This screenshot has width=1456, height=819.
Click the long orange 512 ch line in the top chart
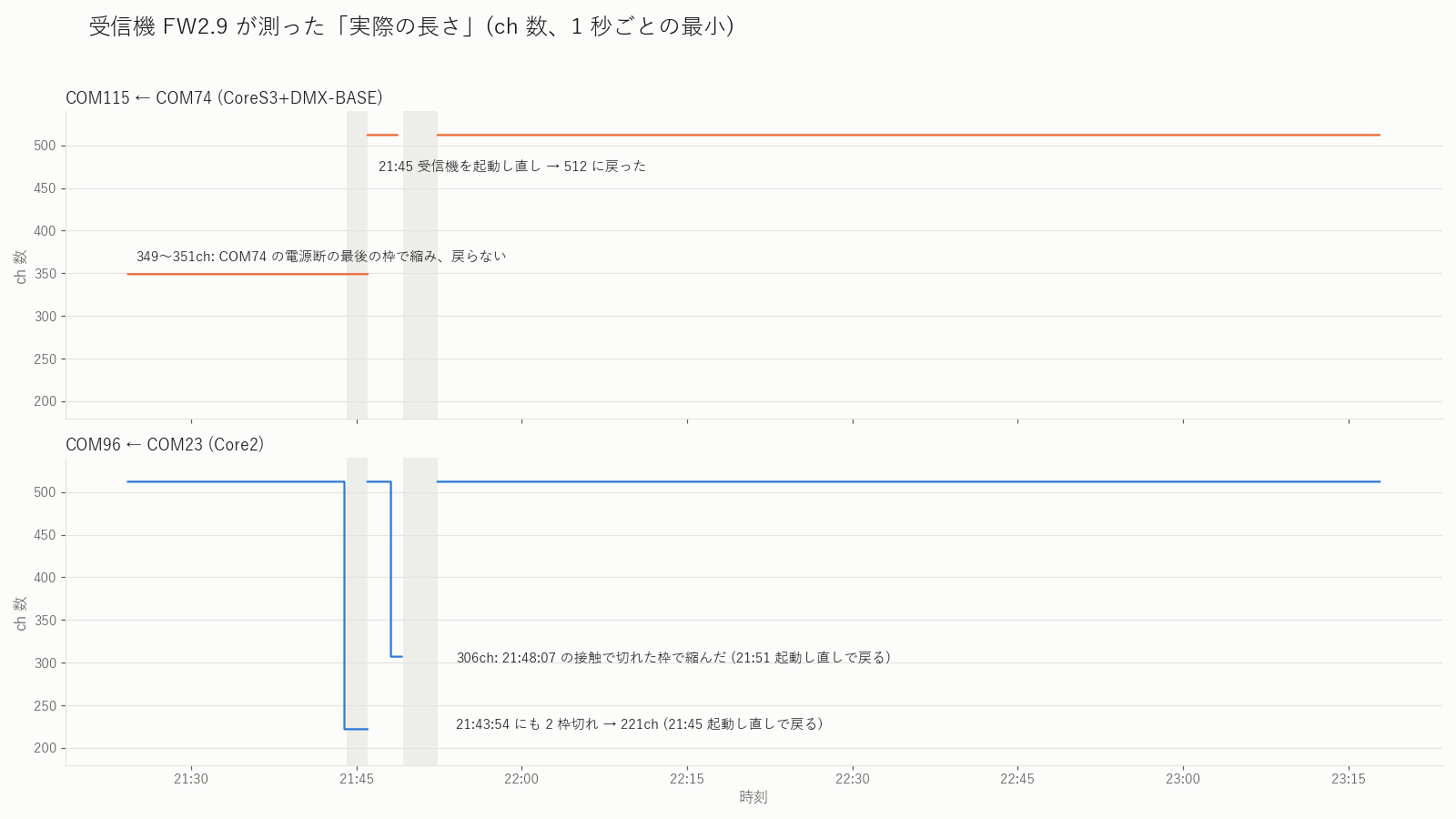[908, 135]
